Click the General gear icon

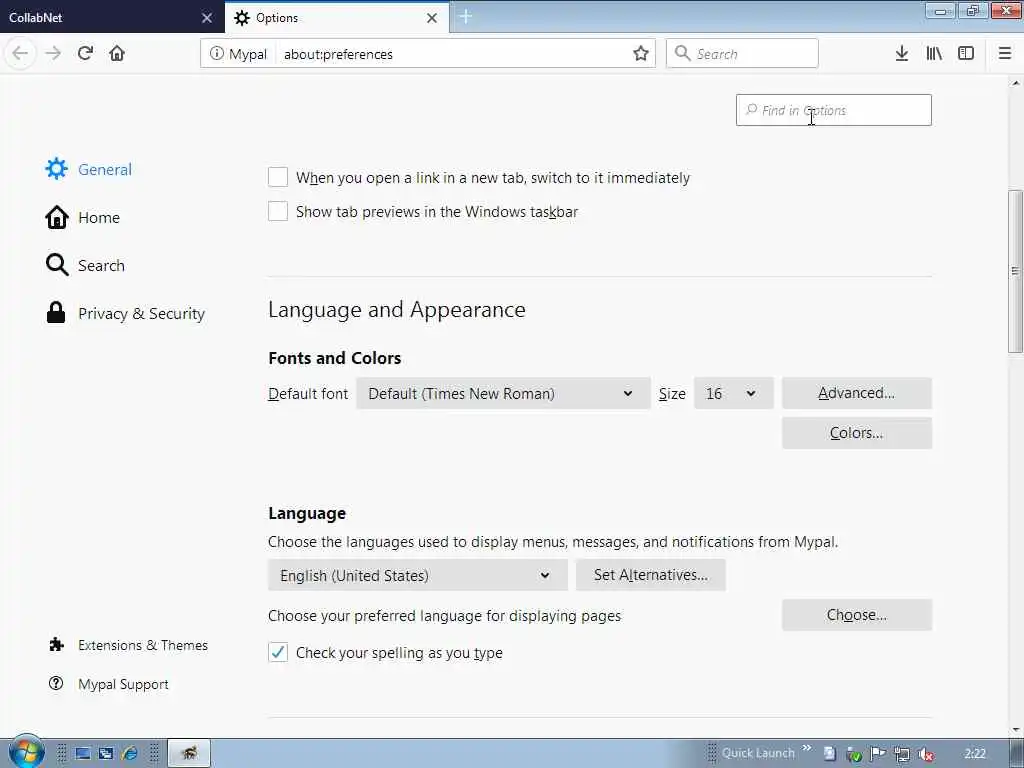(56, 169)
